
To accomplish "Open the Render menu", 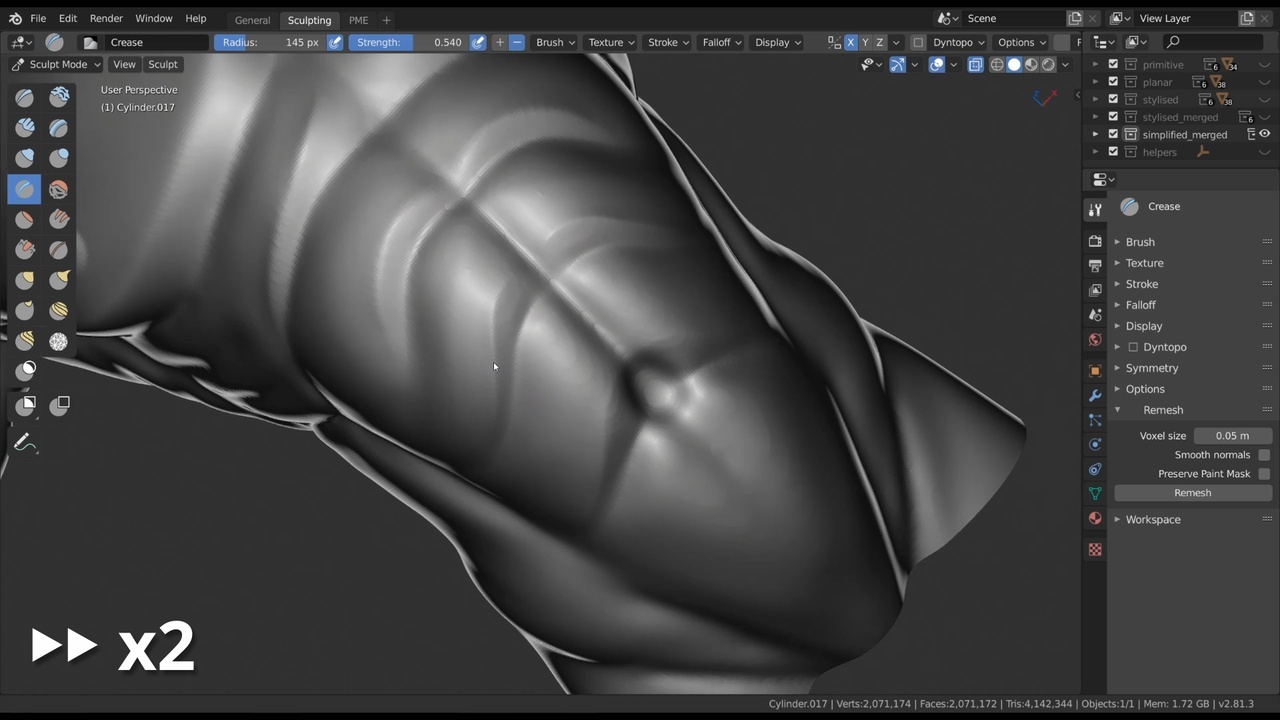I will [x=106, y=18].
